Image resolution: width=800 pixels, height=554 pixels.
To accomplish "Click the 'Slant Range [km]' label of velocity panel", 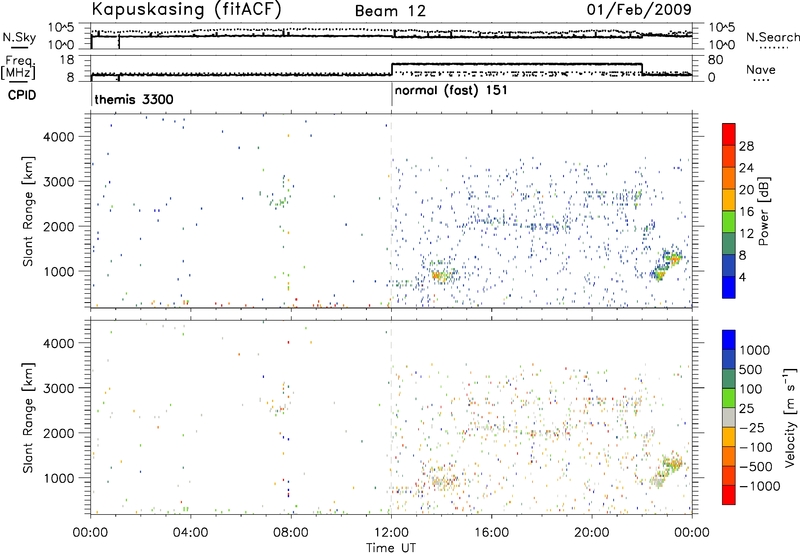I will click(x=28, y=418).
